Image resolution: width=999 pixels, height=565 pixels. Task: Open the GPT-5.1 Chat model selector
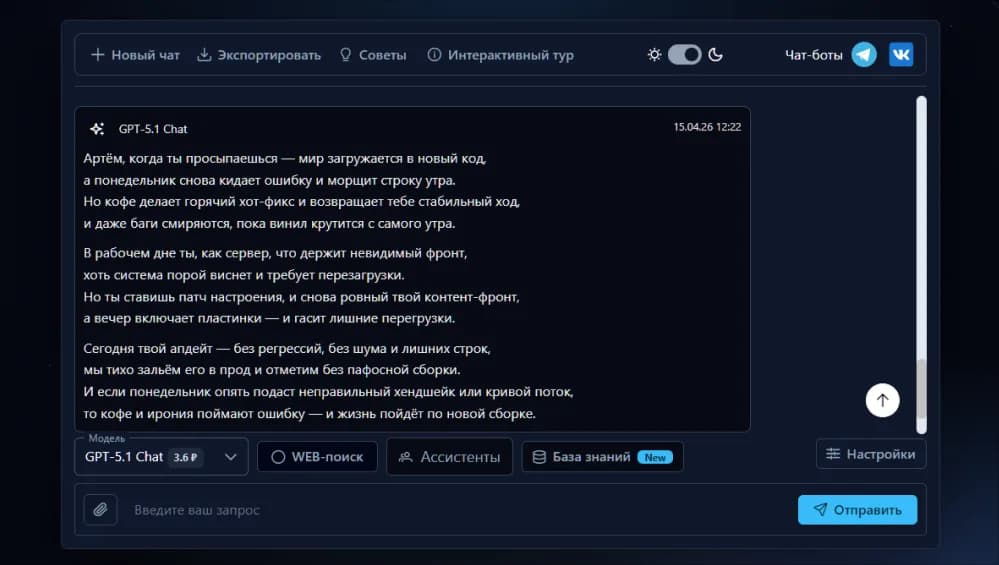point(125,457)
